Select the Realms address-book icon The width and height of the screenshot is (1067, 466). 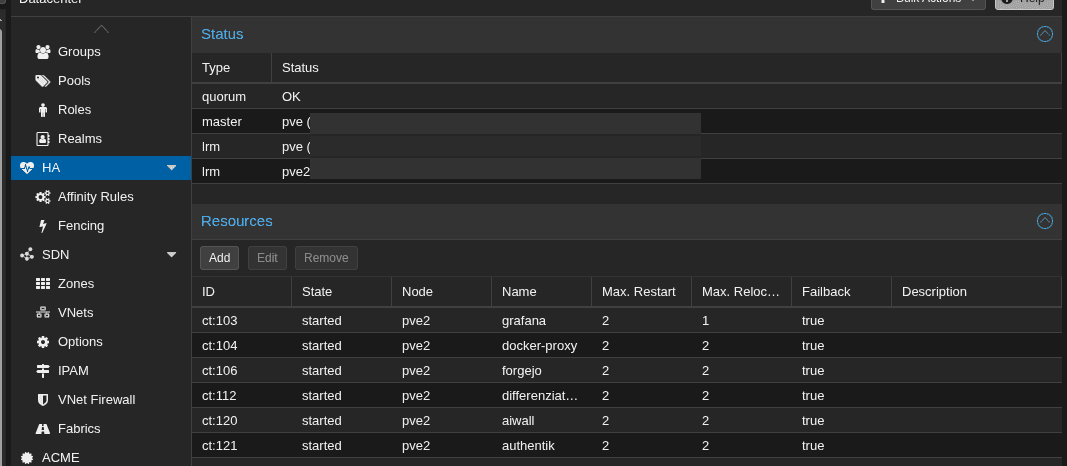pyautogui.click(x=43, y=139)
